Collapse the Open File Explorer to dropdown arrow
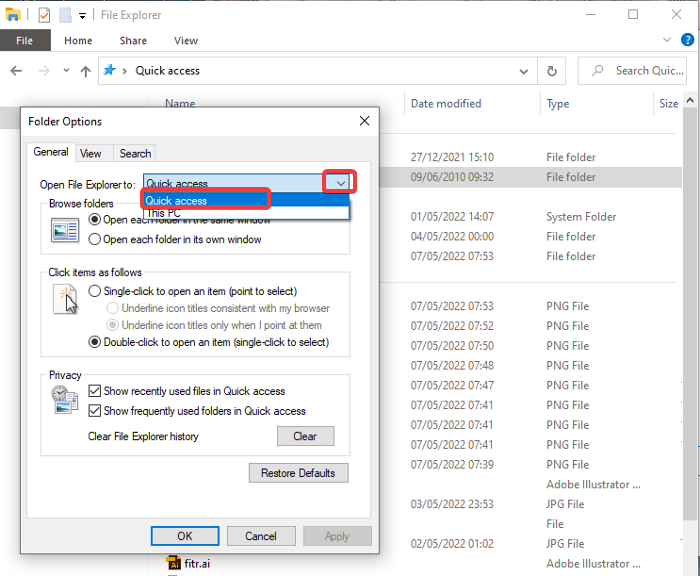 (340, 183)
